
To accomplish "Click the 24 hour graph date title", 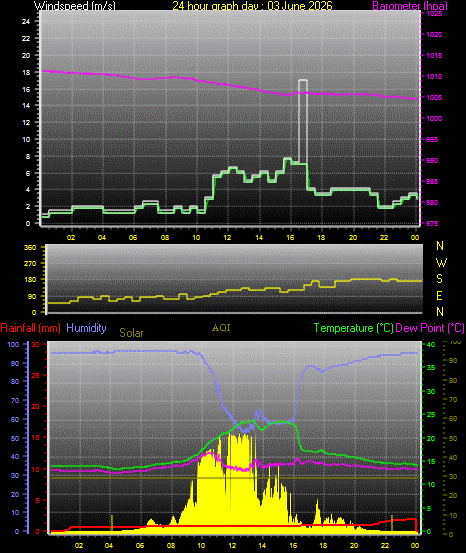I will point(252,6).
